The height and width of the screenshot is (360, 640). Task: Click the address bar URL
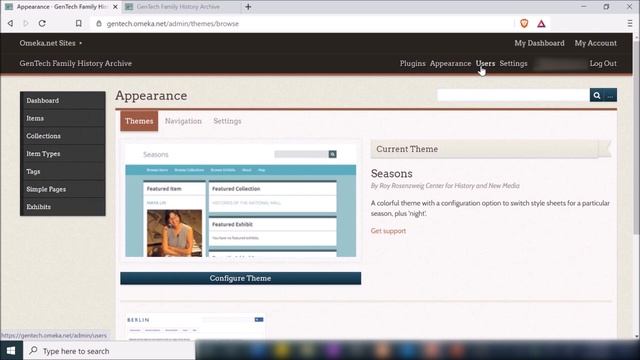(x=173, y=24)
